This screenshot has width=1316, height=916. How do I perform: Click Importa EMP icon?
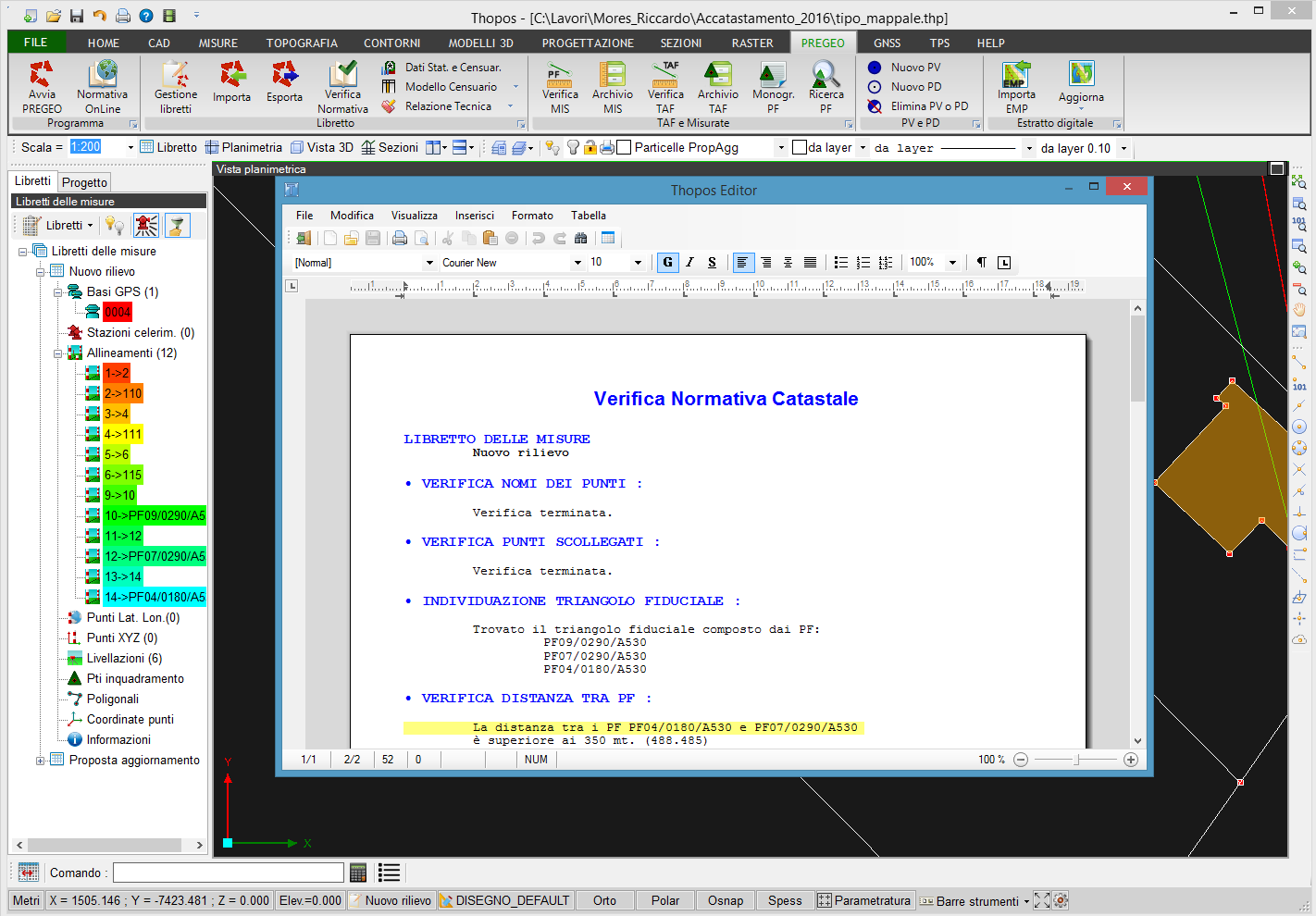click(x=1016, y=87)
